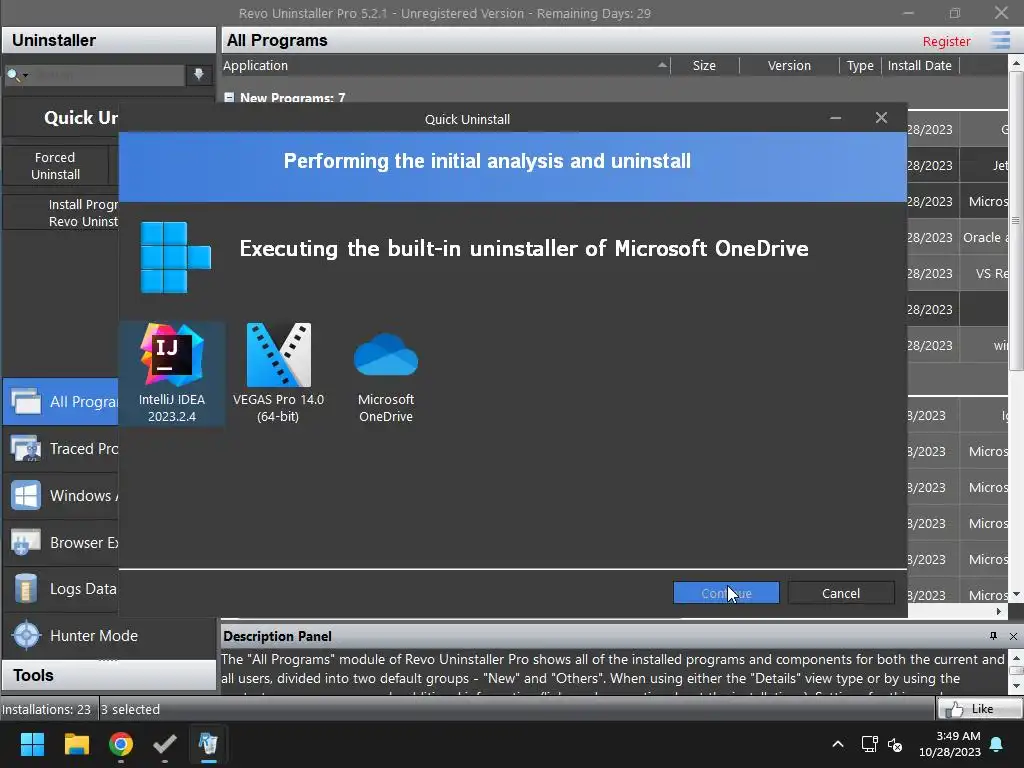The width and height of the screenshot is (1024, 768).
Task: Collapse the New Programs group
Action: [229, 97]
